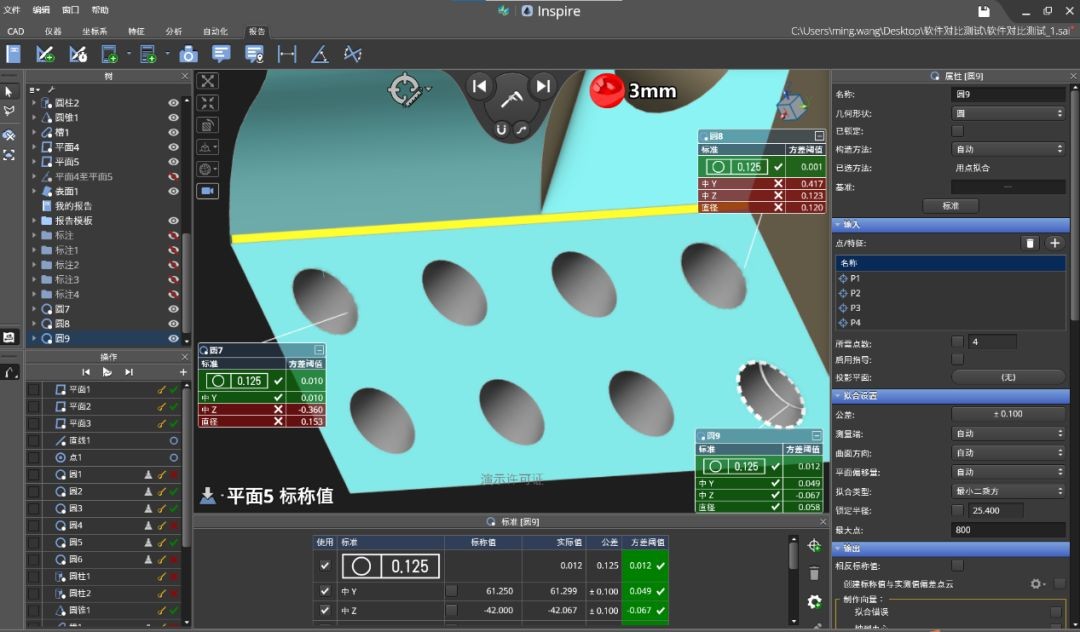Screen dimensions: 1080x632
Task: Click the crosshair add icon beside standards table
Action: [814, 546]
